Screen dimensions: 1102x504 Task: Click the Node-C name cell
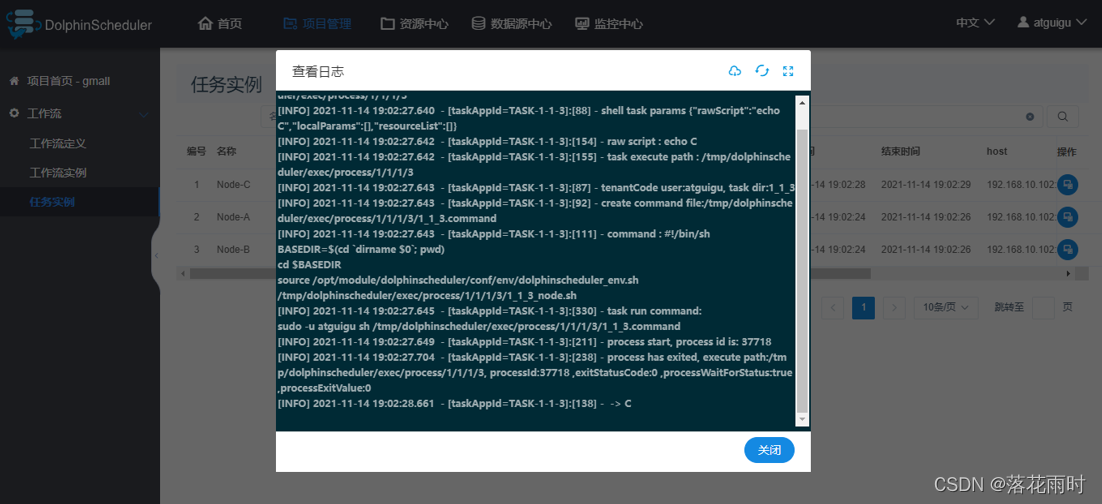point(233,184)
